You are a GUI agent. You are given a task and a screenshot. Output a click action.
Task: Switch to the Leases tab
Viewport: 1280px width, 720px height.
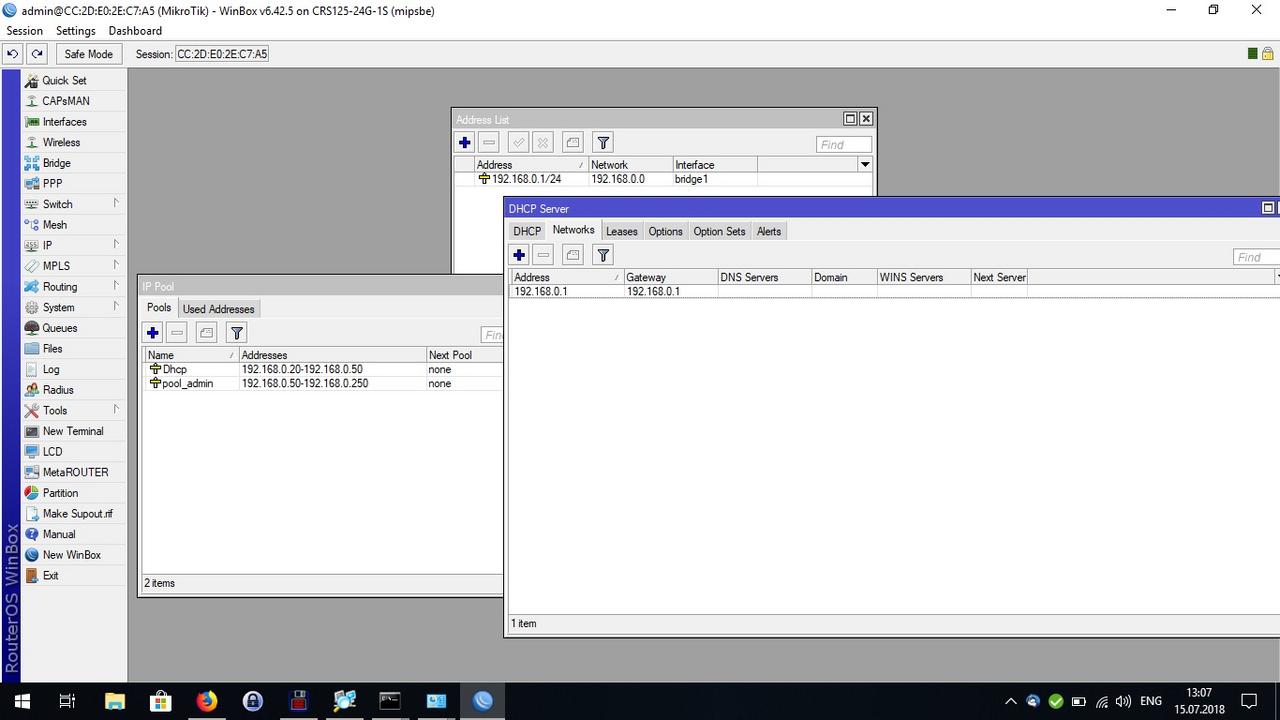point(621,231)
